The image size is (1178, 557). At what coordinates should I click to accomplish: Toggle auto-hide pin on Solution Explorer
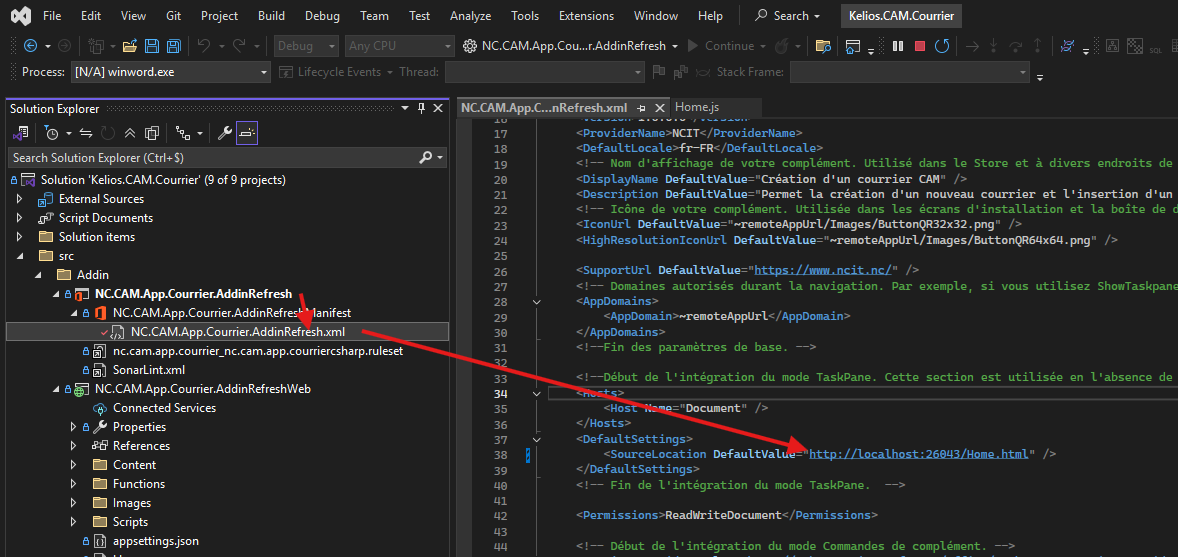coord(422,109)
